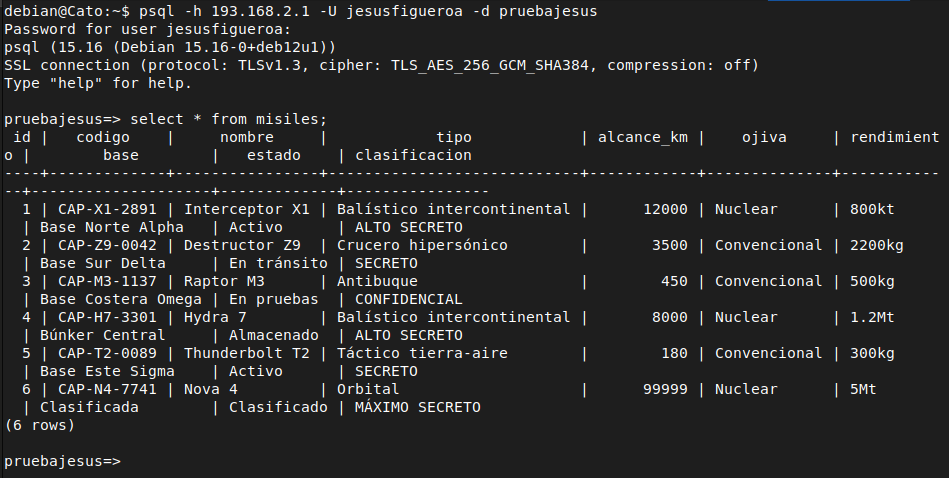Image resolution: width=949 pixels, height=478 pixels.
Task: Click the psql connect command line at top
Action: (301, 11)
